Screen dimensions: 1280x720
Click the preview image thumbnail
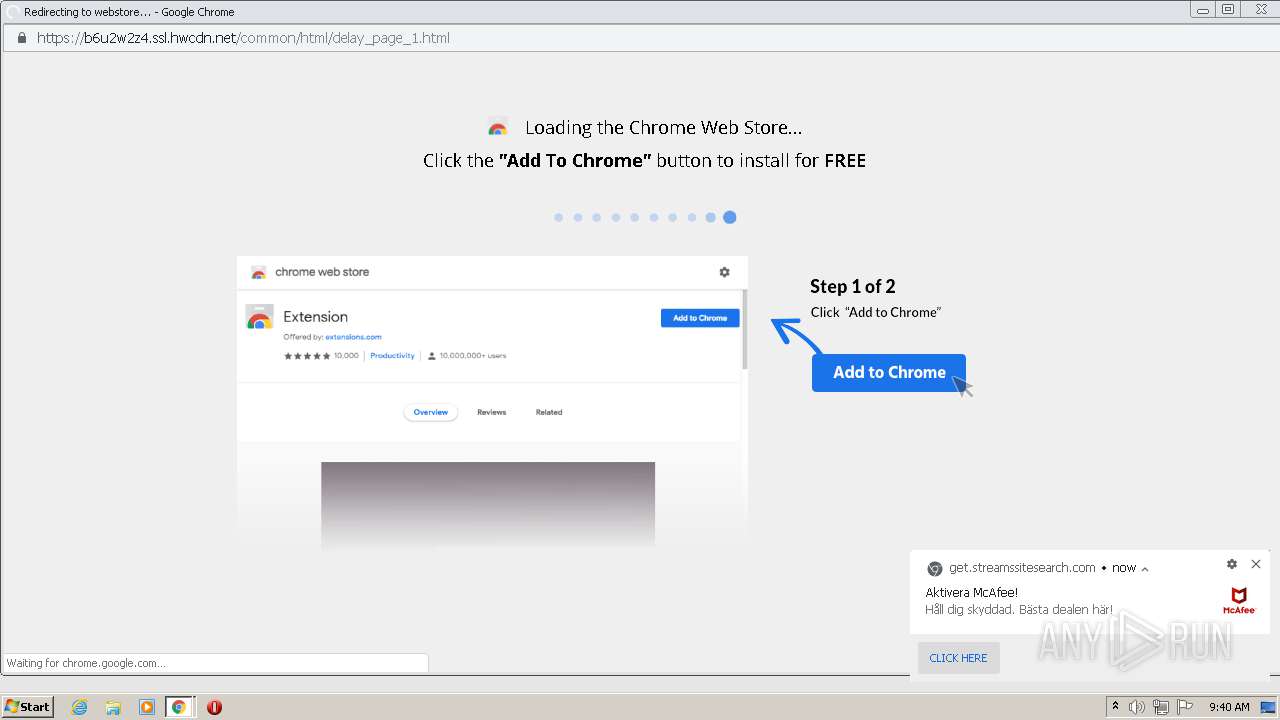(488, 505)
